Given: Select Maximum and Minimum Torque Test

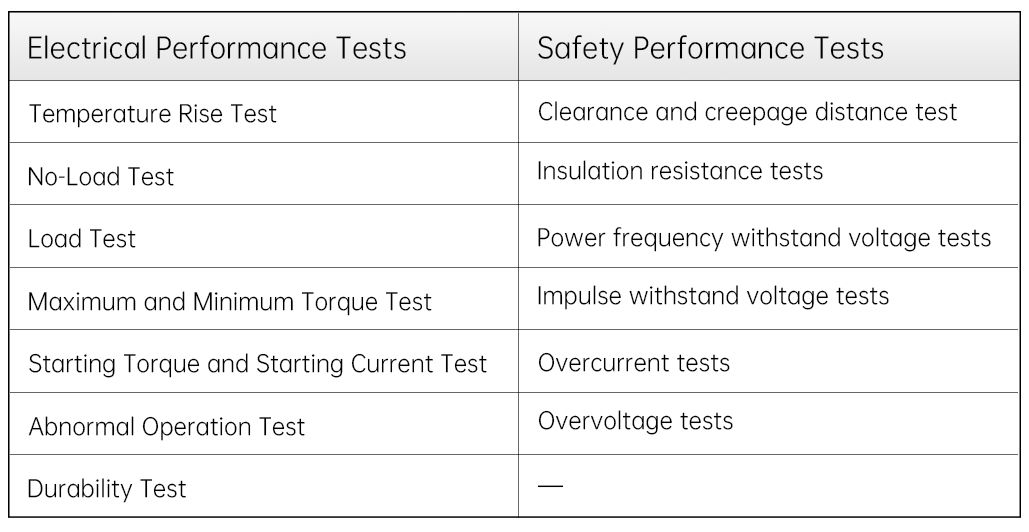Looking at the screenshot, I should coord(230,301).
